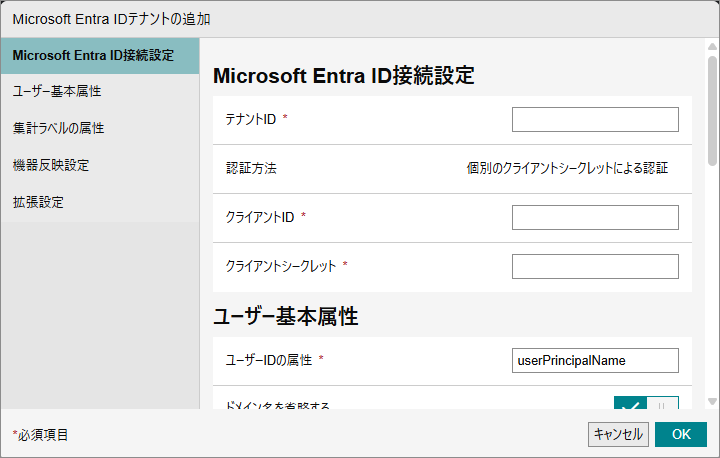Screen dimensions: 720x458
Task: Click the dialog title Microsoft Entra IDテナントの追加
Action: point(112,19)
